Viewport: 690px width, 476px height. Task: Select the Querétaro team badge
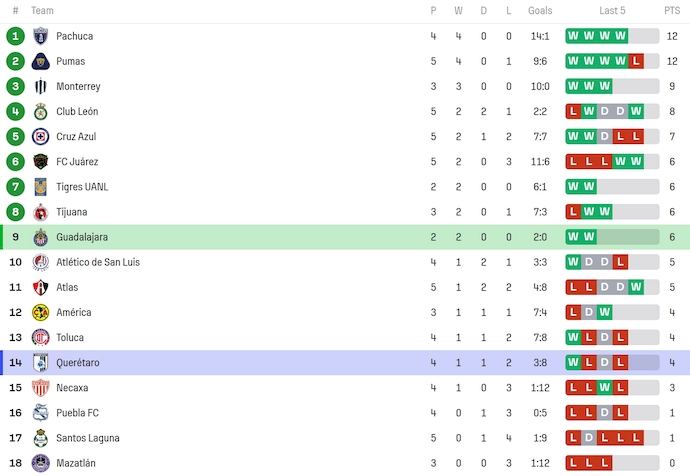pos(41,362)
